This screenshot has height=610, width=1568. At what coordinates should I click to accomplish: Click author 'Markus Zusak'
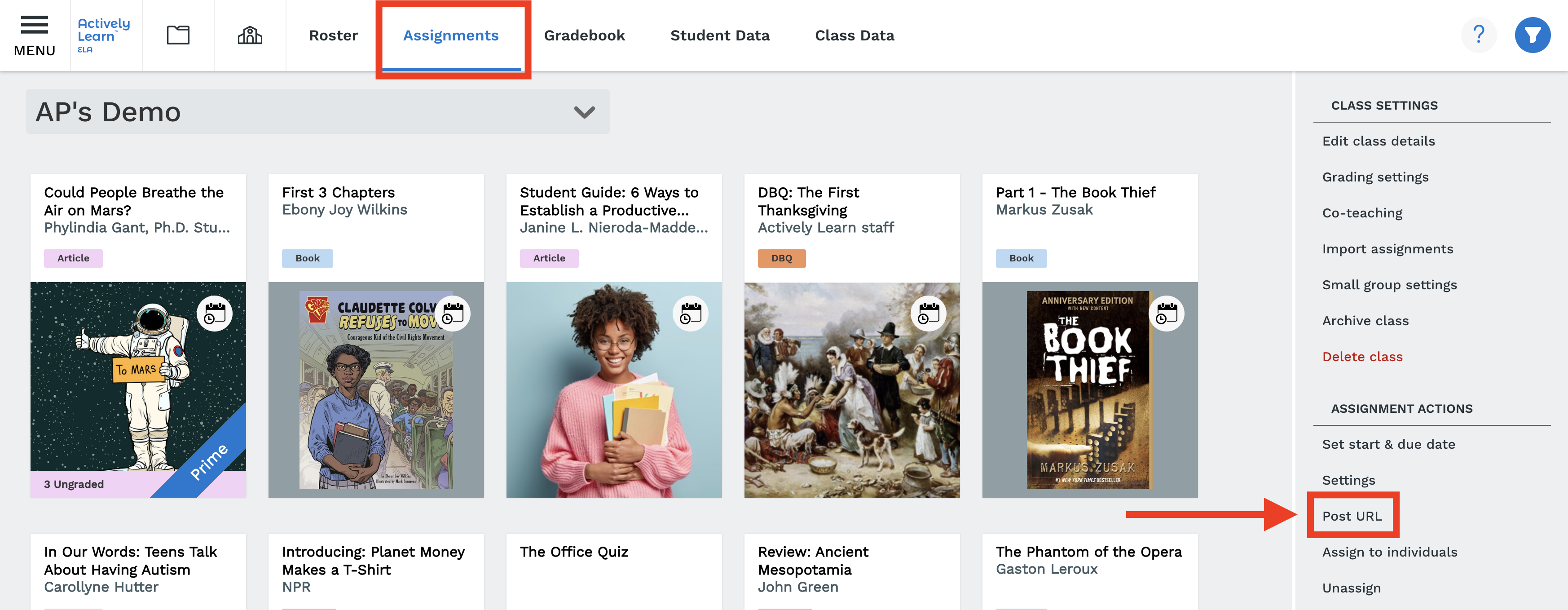(x=1044, y=209)
